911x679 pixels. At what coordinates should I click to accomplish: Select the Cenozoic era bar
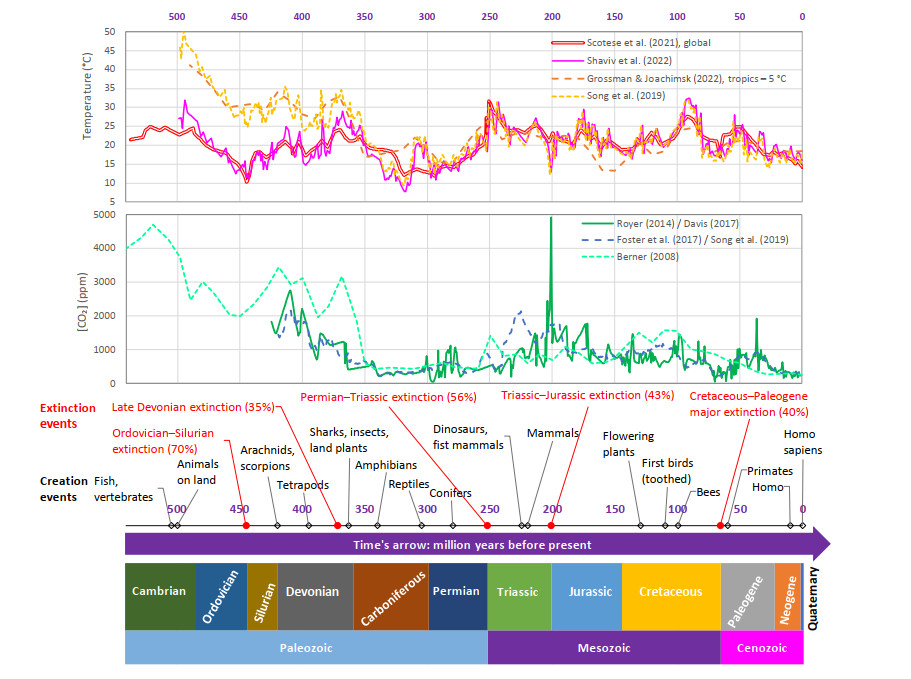point(760,648)
